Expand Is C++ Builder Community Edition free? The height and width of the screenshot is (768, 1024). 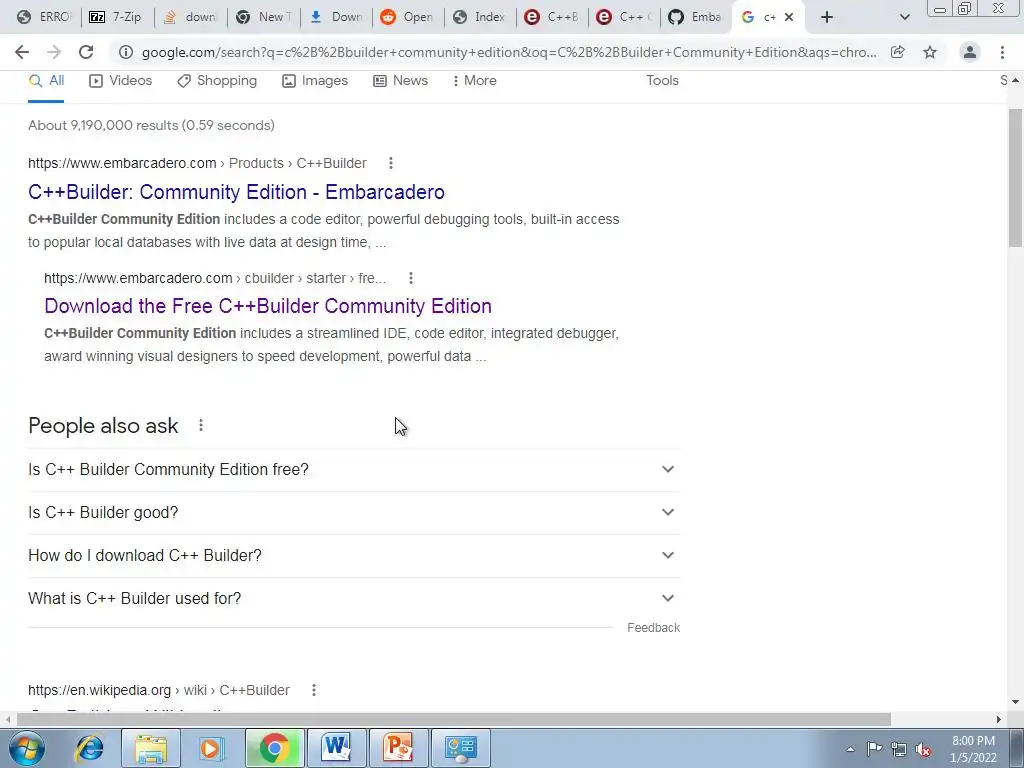coord(354,470)
